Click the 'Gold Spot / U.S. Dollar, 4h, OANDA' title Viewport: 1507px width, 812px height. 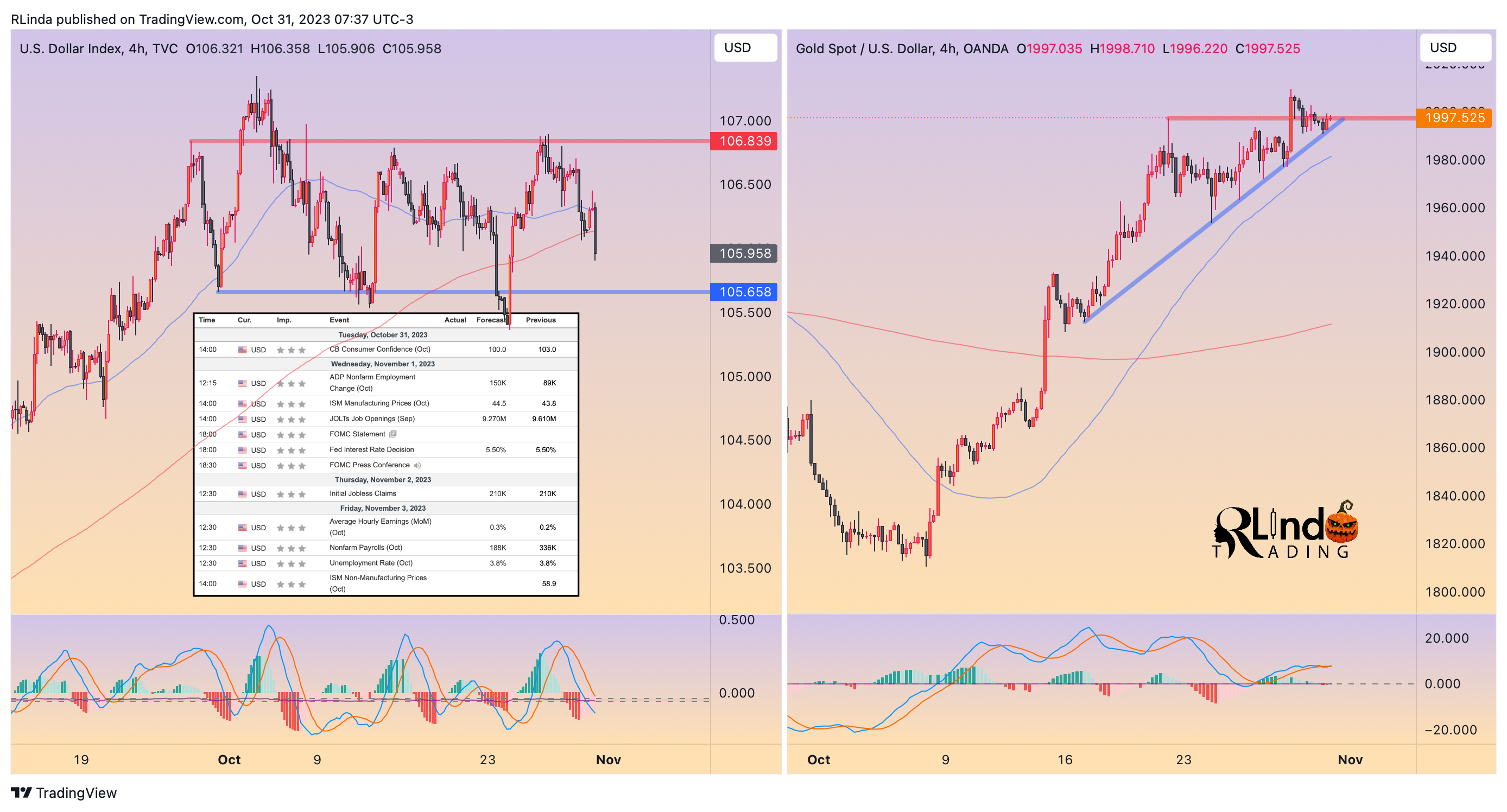[902, 48]
